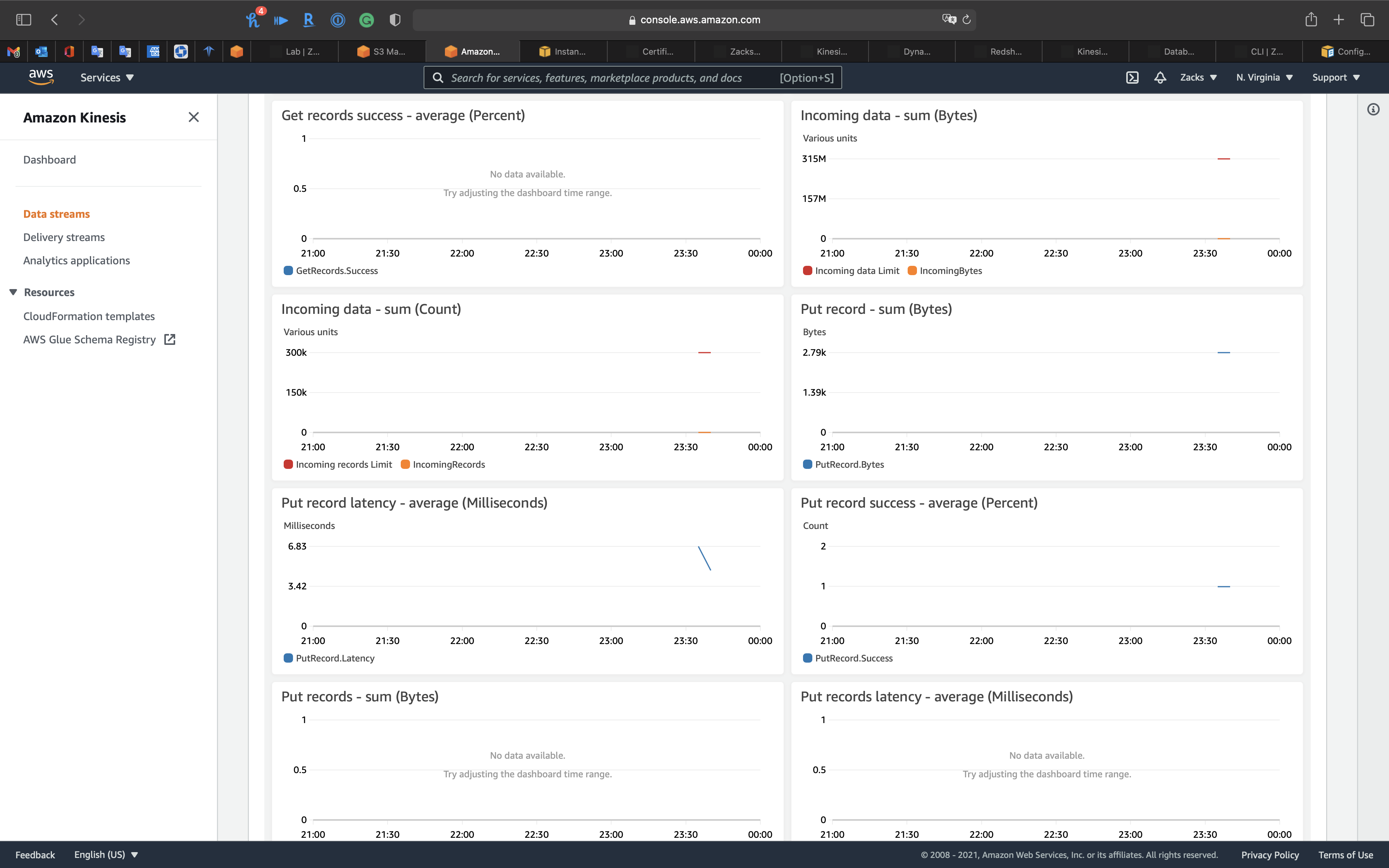This screenshot has width=1389, height=868.
Task: Click the Feedback button in footer
Action: pyautogui.click(x=35, y=855)
